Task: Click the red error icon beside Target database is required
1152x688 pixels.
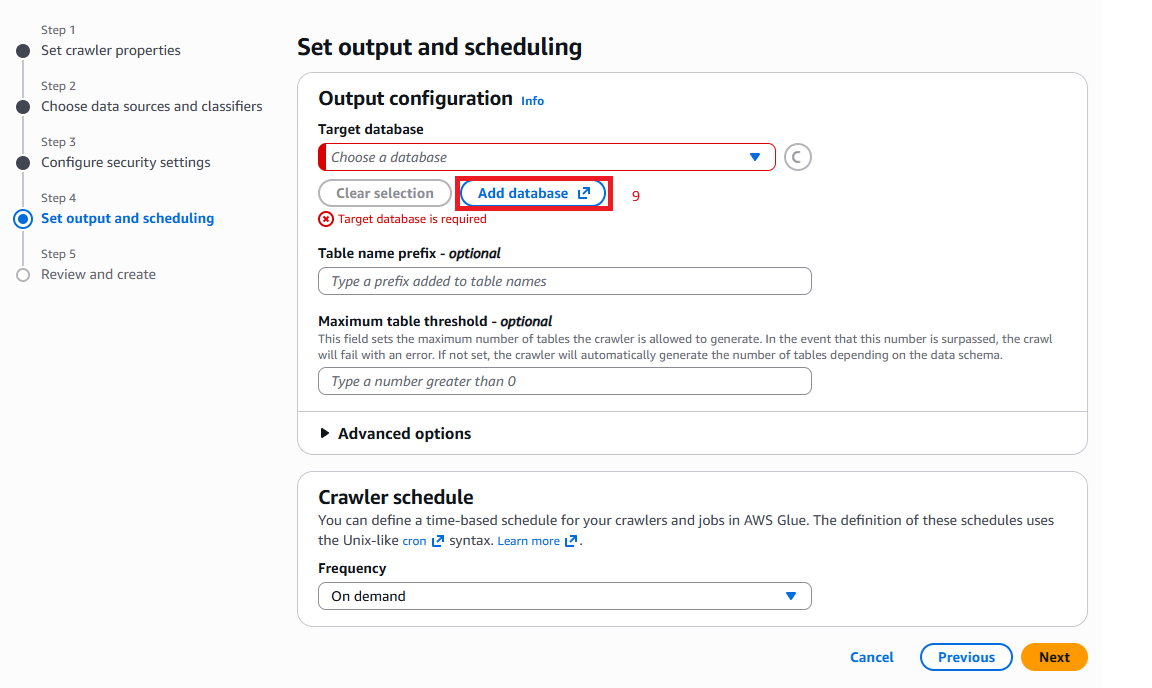Action: [325, 219]
